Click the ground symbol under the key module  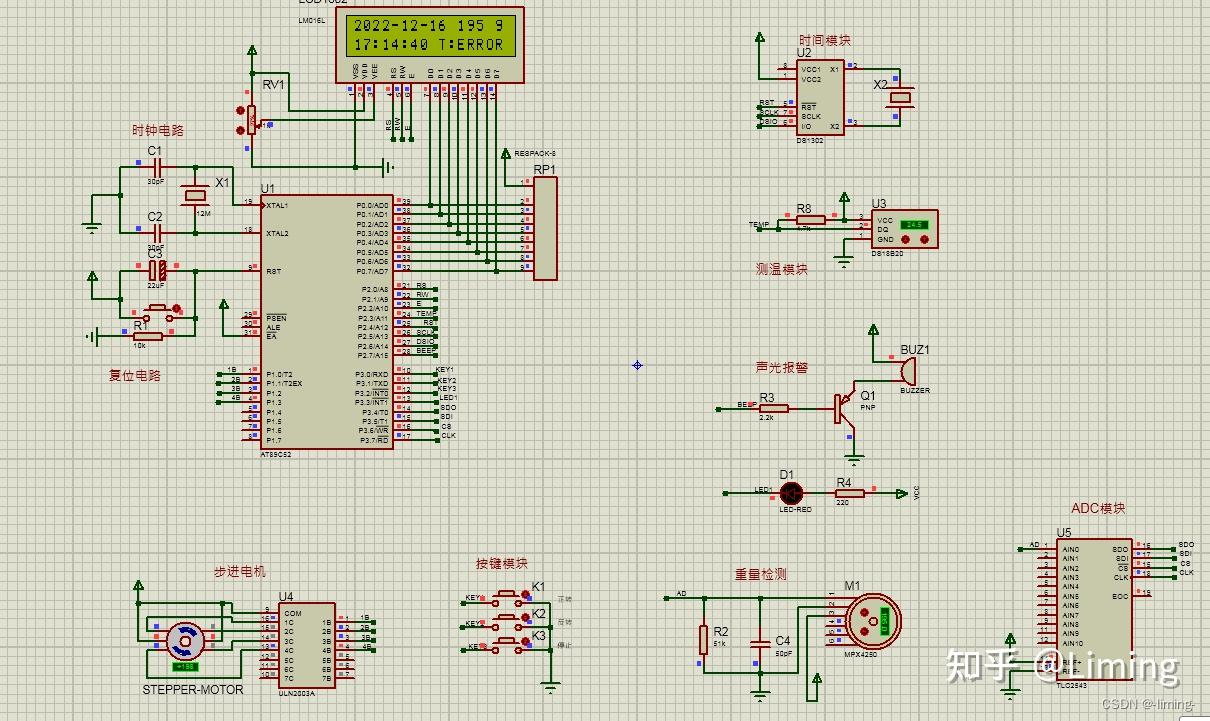point(549,686)
